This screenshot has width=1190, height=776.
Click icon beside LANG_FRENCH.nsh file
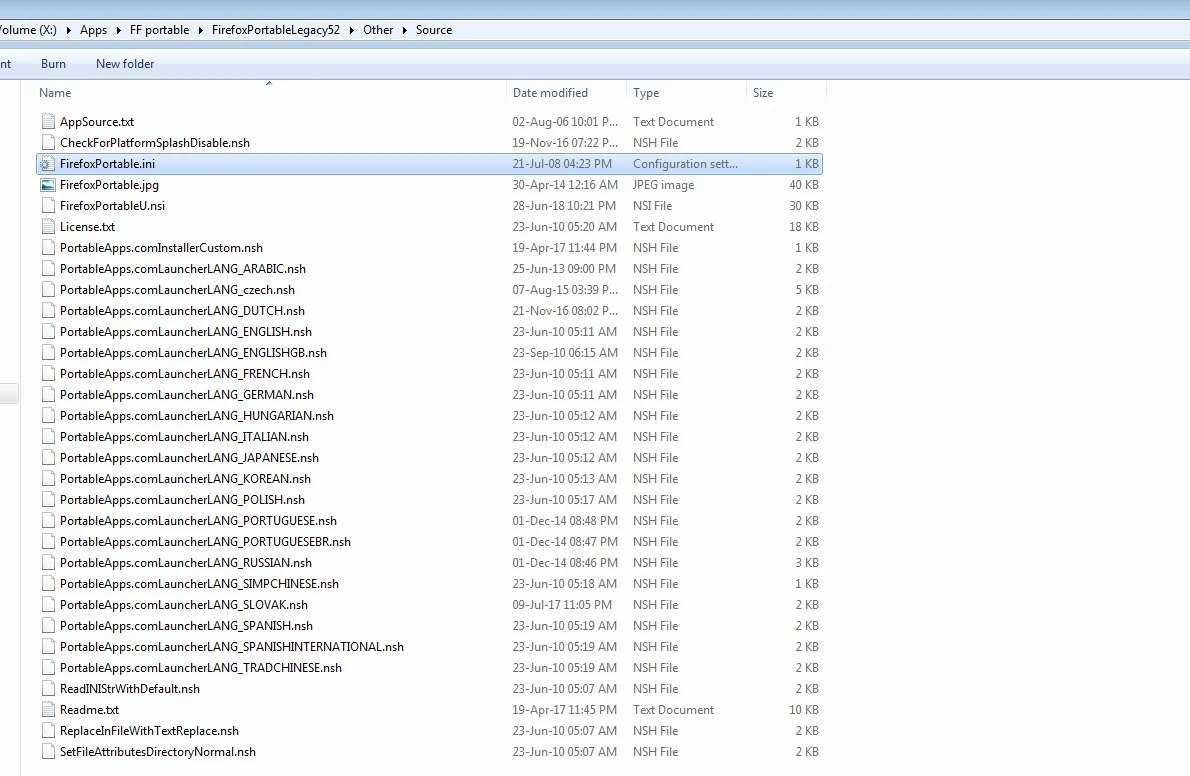[x=48, y=374]
